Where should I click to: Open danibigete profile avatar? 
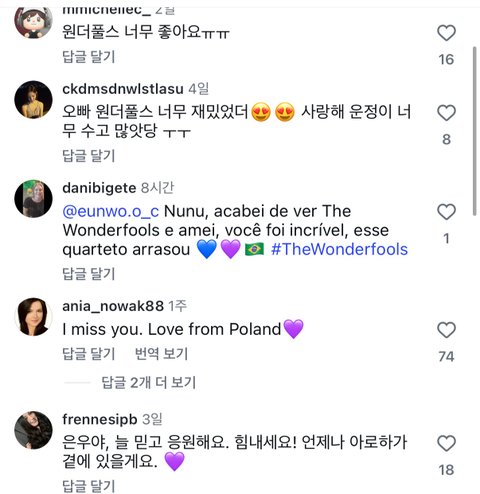pyautogui.click(x=33, y=199)
